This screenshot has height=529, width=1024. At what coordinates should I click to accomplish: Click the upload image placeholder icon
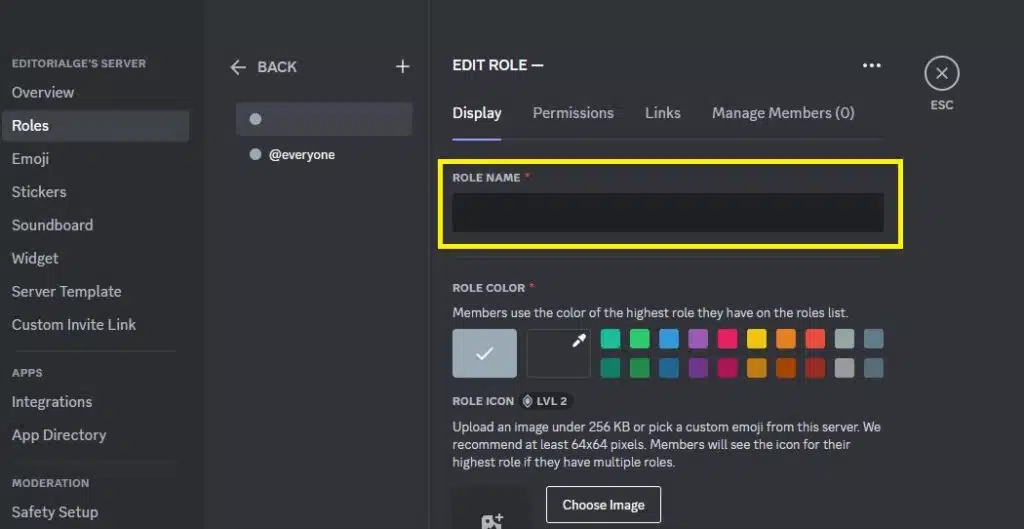[492, 518]
